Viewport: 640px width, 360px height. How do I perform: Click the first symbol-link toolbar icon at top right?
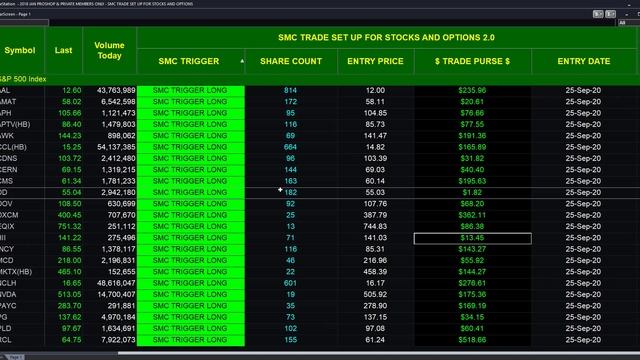tap(598, 14)
